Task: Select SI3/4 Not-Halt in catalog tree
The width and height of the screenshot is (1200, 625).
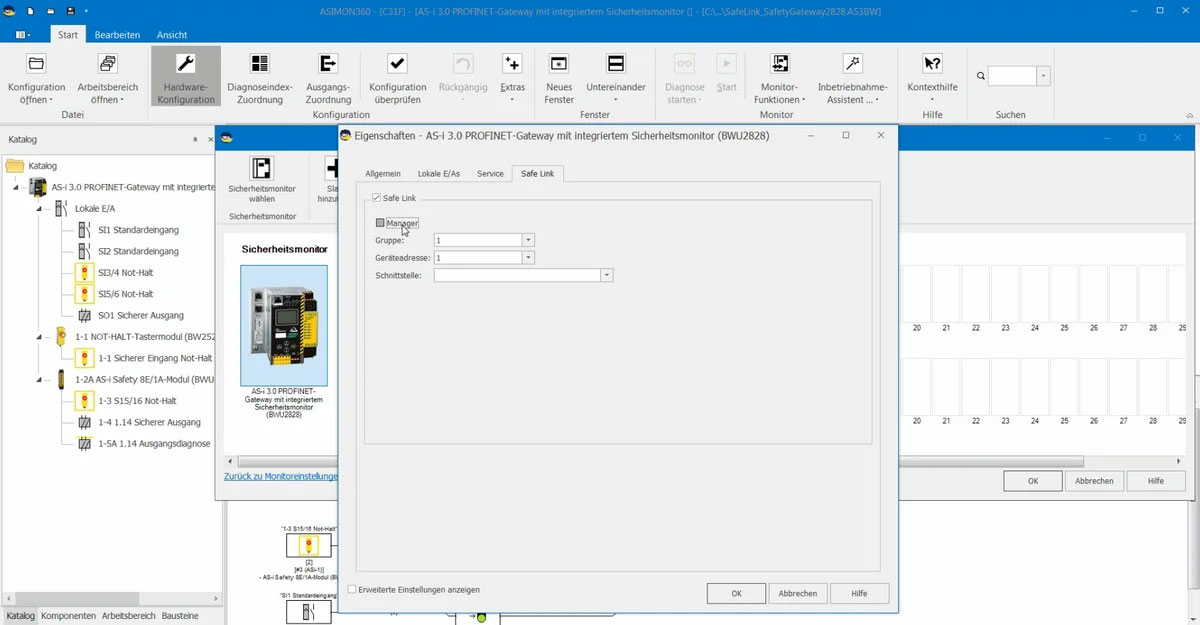Action: 125,273
